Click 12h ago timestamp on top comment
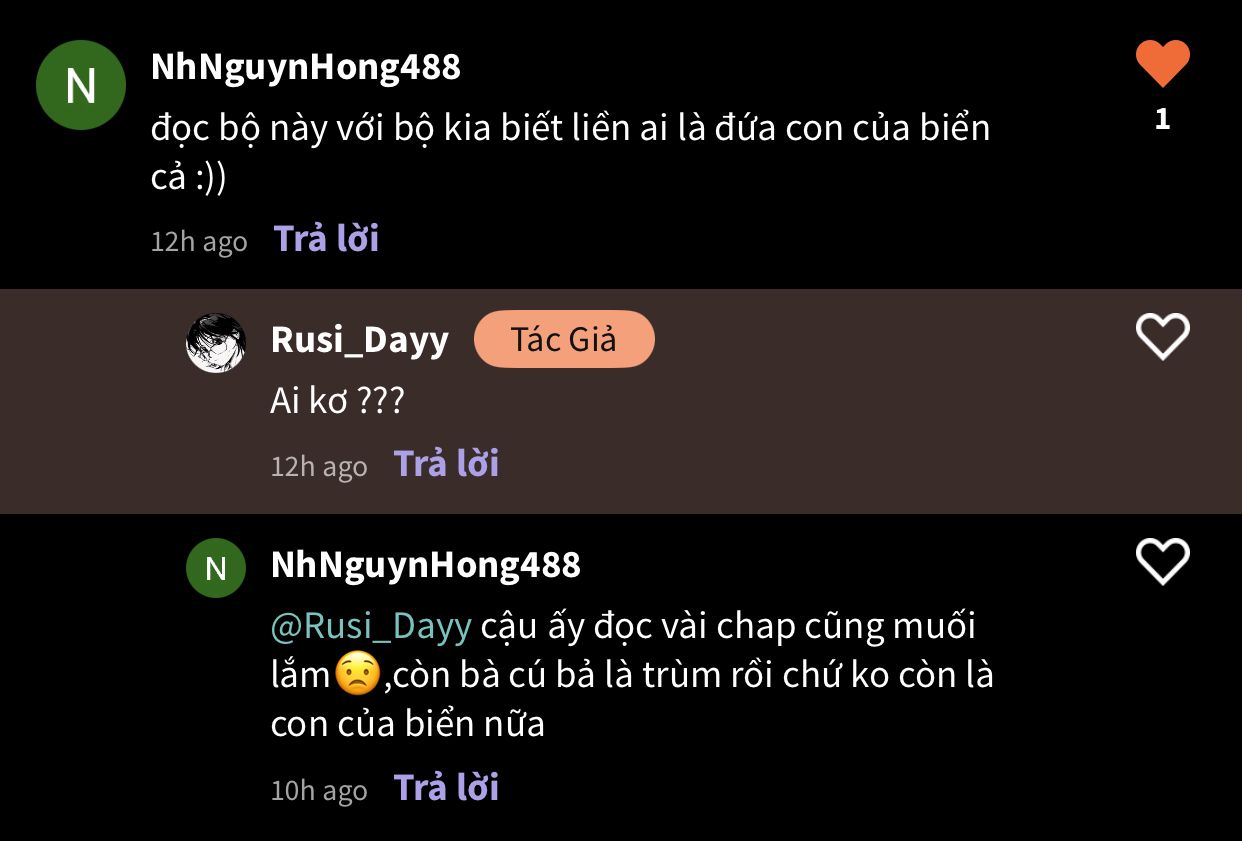 199,241
